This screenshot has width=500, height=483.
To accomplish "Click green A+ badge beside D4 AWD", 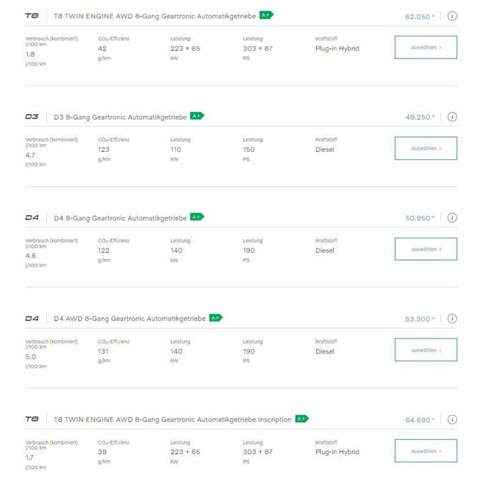I will click(216, 318).
